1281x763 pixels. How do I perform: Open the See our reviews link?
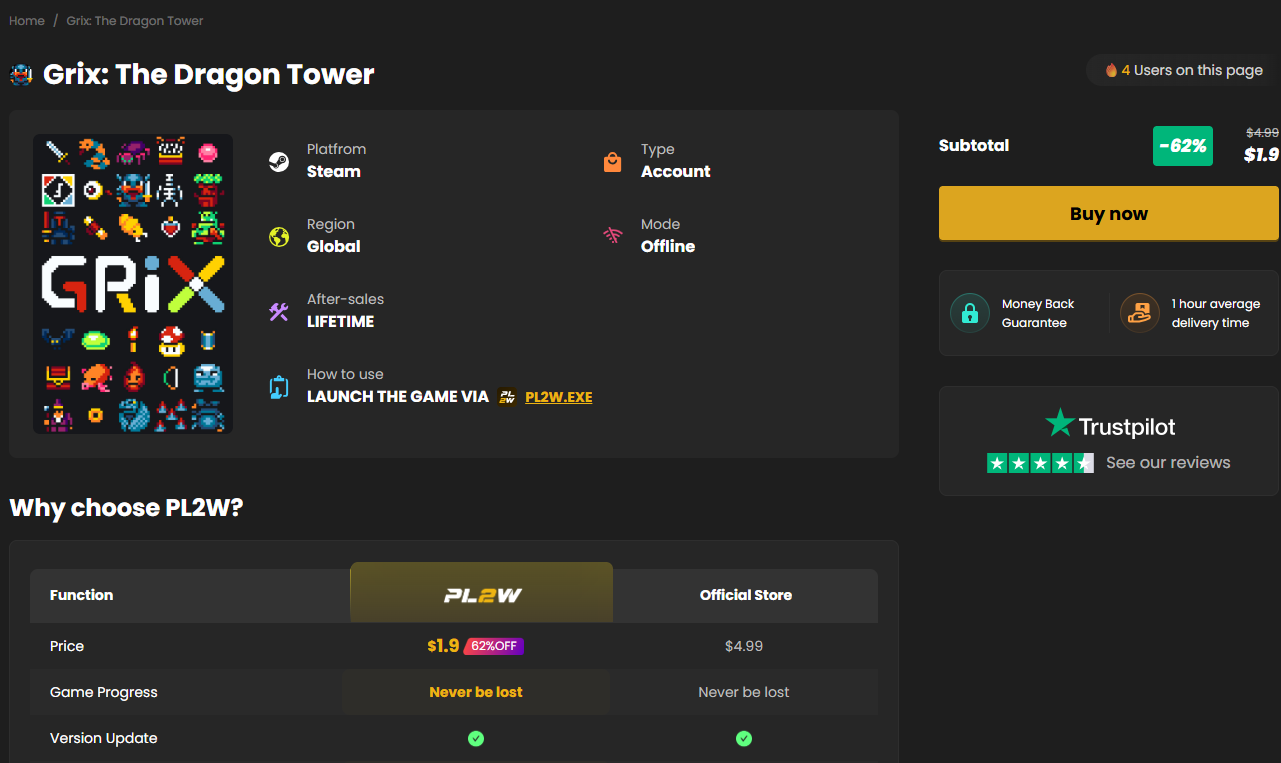[x=1168, y=463]
